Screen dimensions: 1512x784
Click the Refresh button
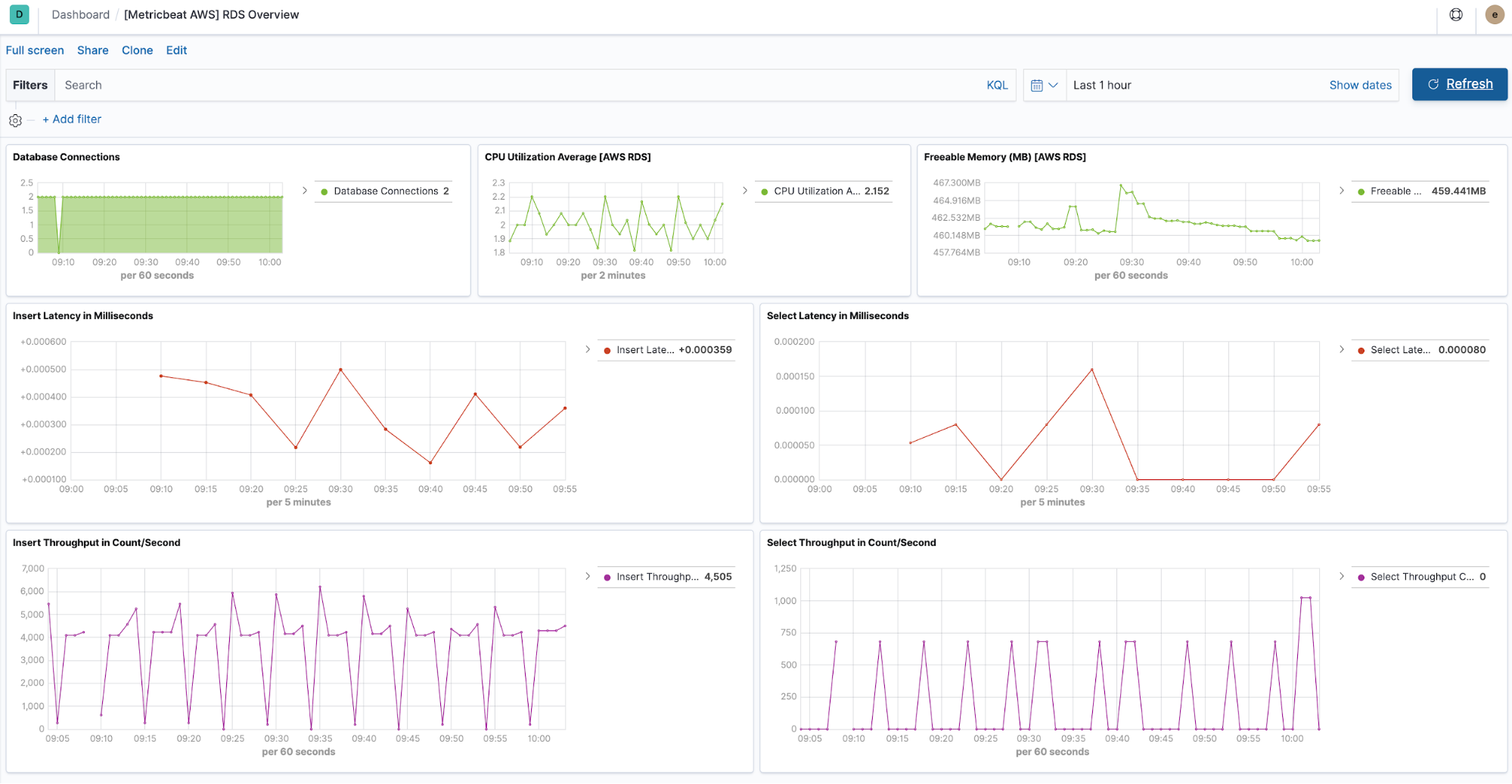[x=1459, y=85]
